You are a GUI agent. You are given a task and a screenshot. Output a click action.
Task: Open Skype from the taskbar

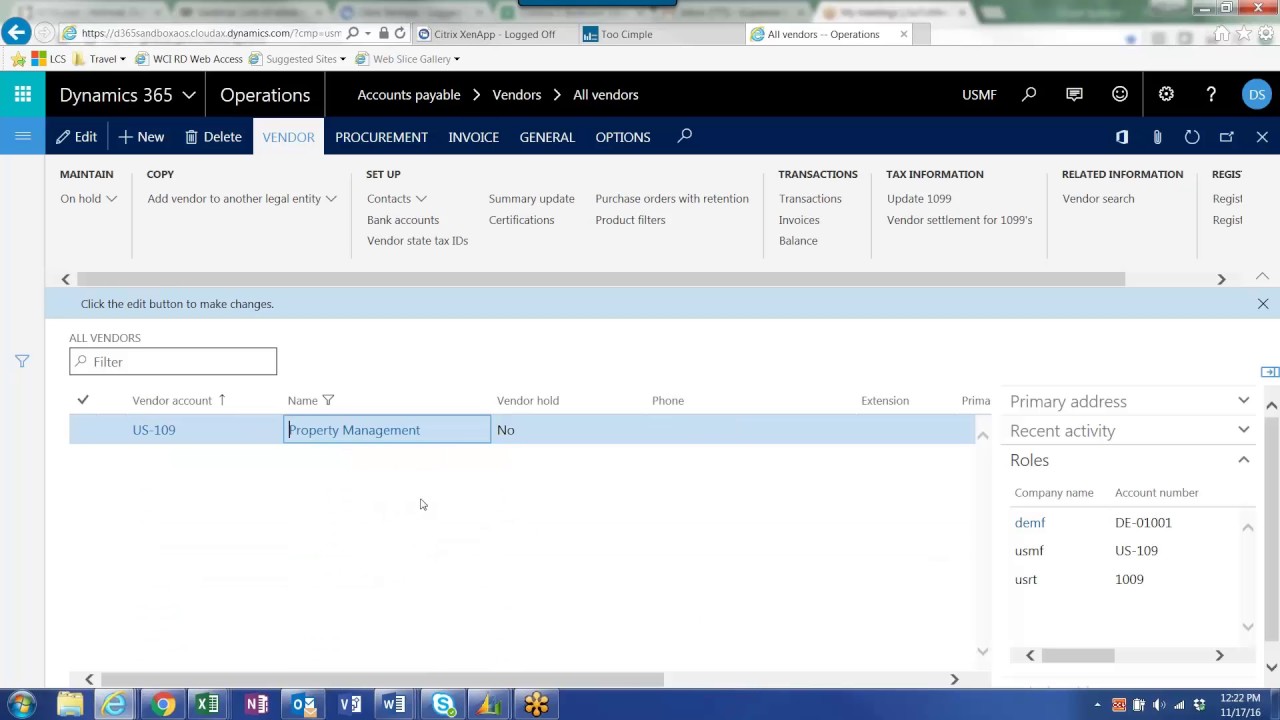[443, 705]
